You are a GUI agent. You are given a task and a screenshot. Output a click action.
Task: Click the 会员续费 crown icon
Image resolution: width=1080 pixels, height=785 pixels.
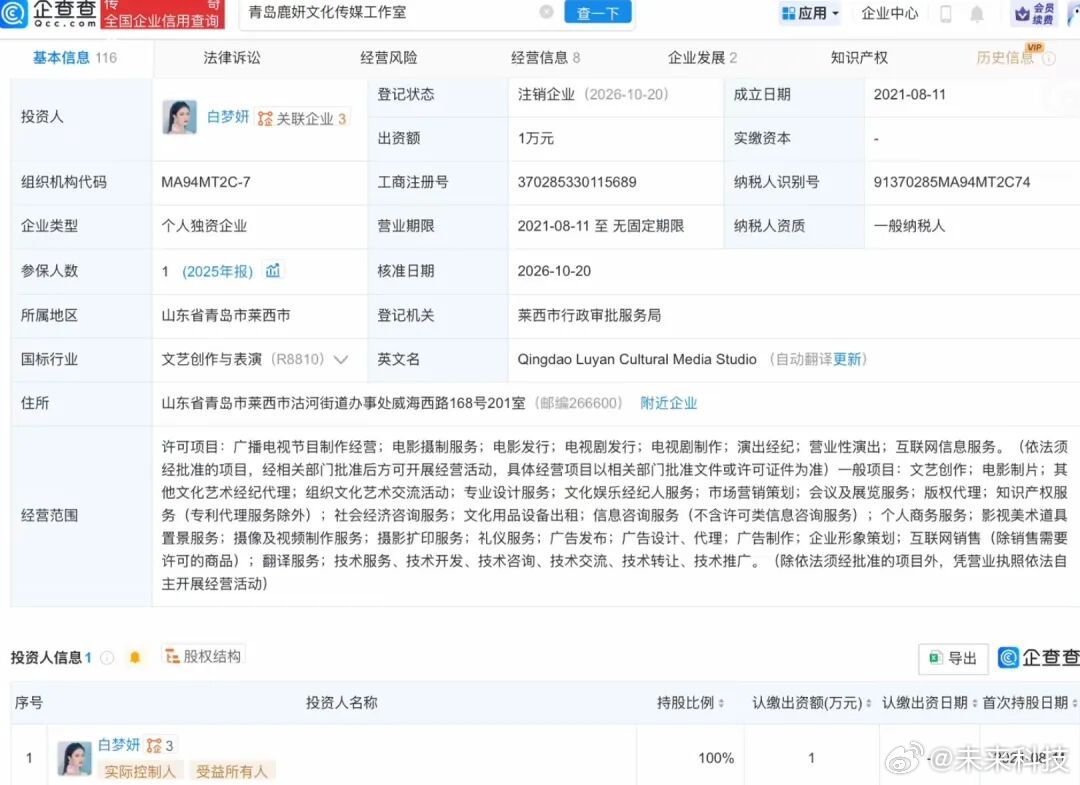tap(1035, 13)
